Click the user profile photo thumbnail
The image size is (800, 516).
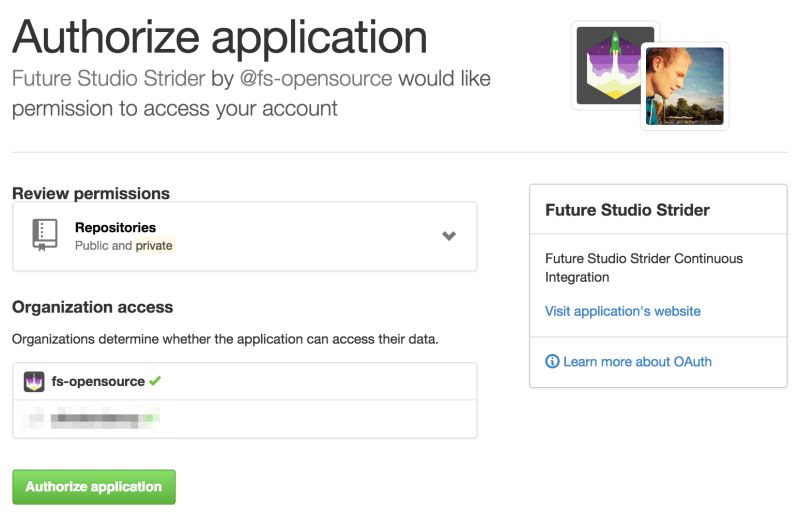click(685, 86)
